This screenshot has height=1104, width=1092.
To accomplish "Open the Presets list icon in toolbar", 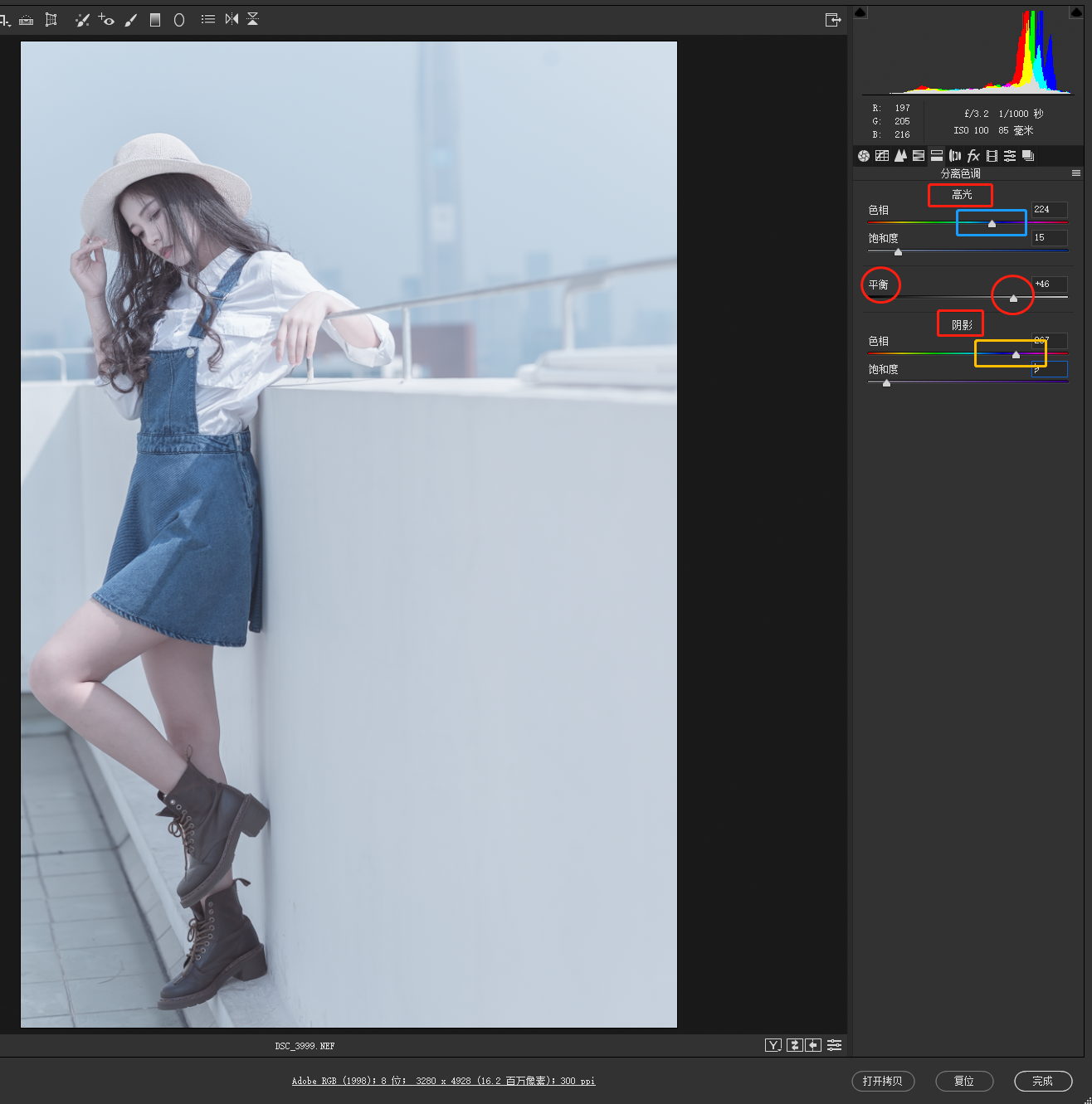I will (x=208, y=19).
